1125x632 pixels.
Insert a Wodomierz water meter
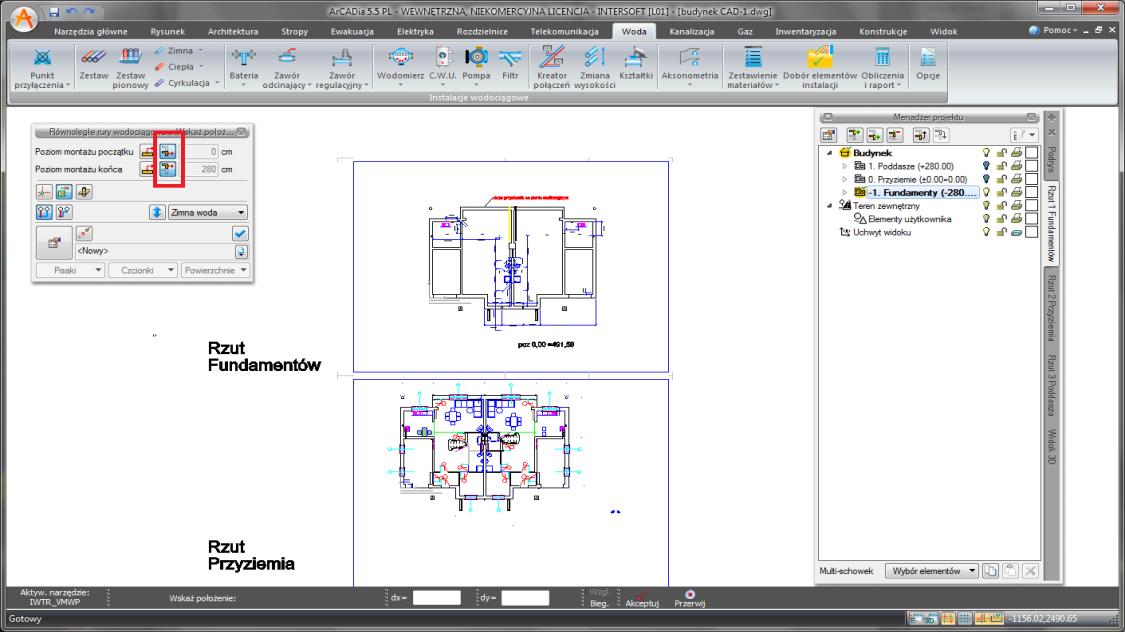400,68
